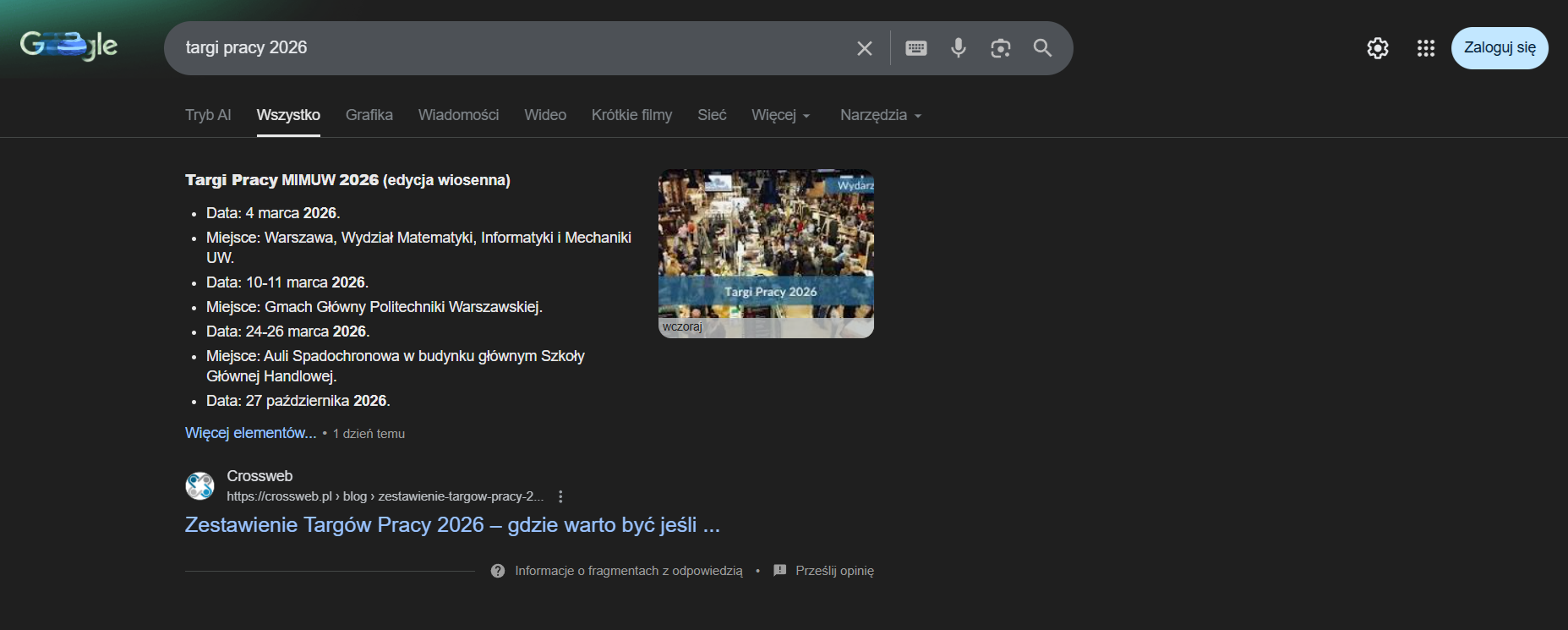Click the Crossweb site favicon
Screen dimensions: 1568x630
[x=199, y=486]
